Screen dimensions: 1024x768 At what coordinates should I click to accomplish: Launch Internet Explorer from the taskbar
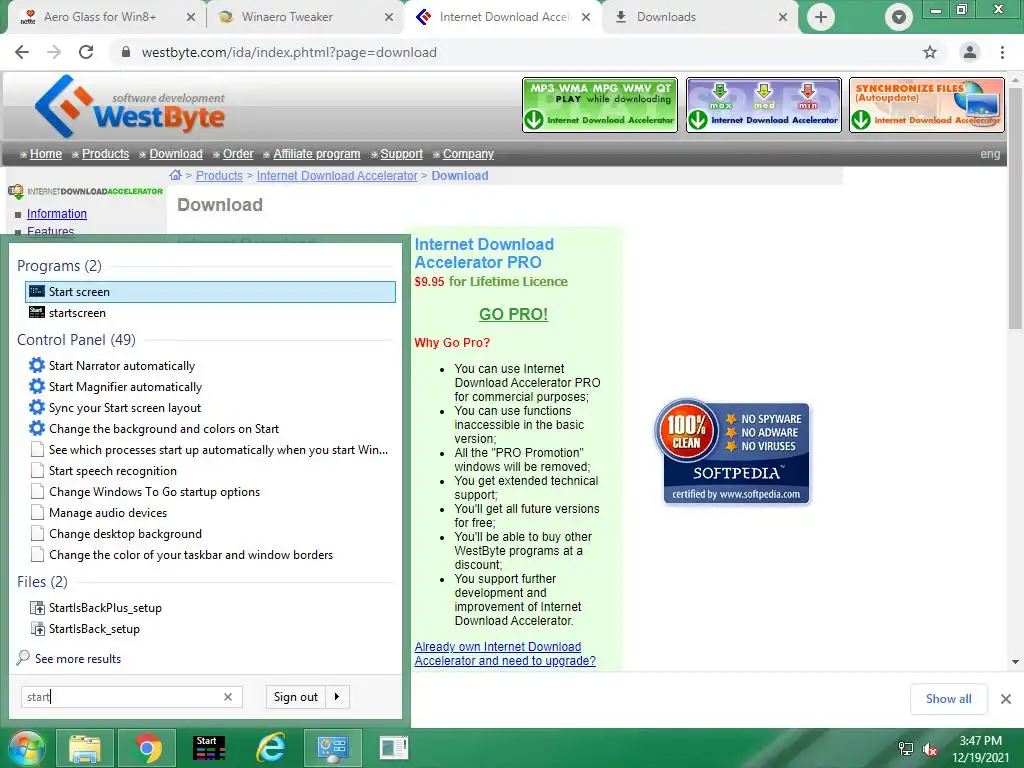[x=271, y=748]
